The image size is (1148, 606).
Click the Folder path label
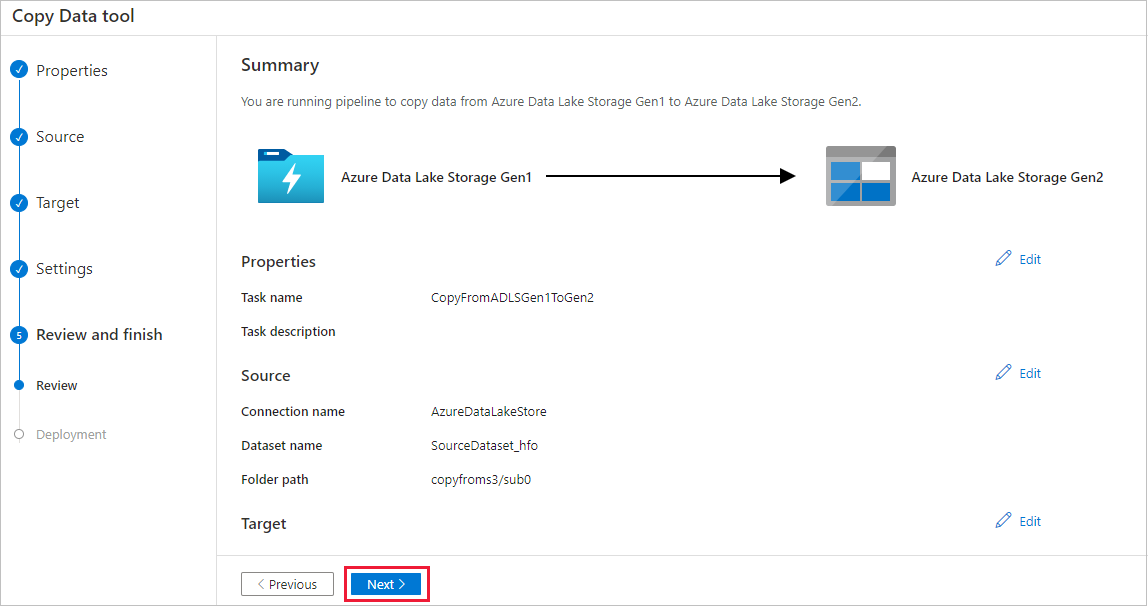point(275,479)
